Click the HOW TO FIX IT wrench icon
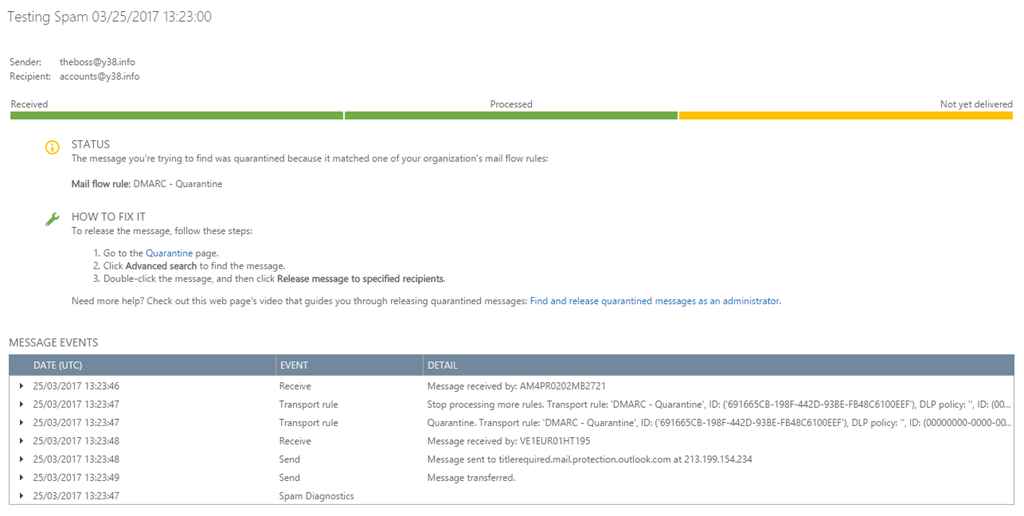1024x516 pixels. point(53,219)
